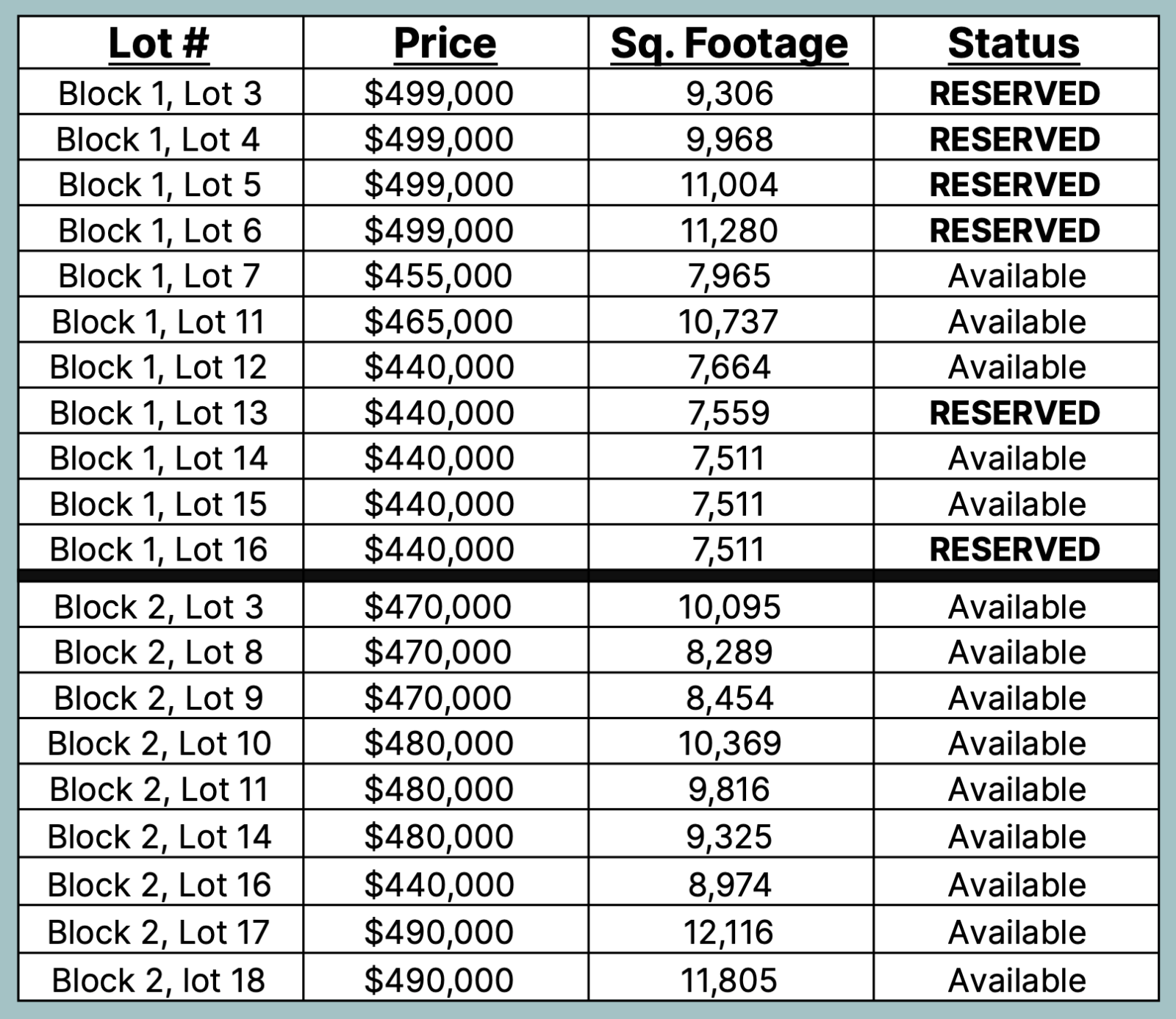This screenshot has height=1019, width=1176.
Task: Click the 7,559 square footage cell
Action: (x=729, y=413)
